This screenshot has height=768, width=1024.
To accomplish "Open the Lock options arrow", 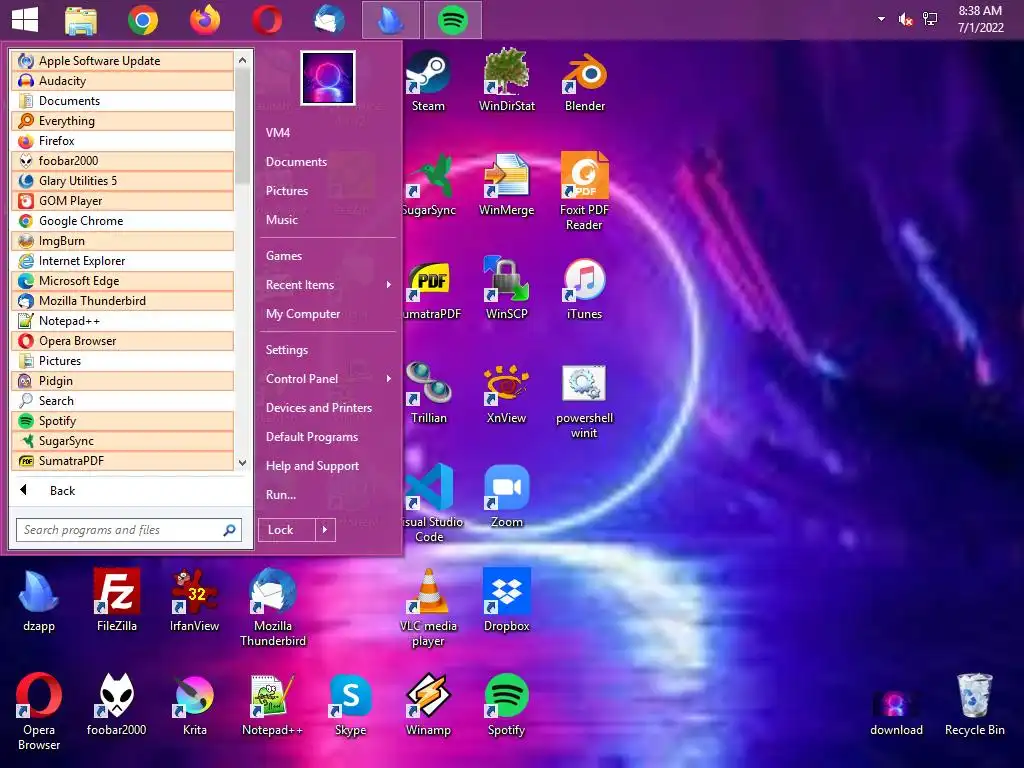I will 325,530.
